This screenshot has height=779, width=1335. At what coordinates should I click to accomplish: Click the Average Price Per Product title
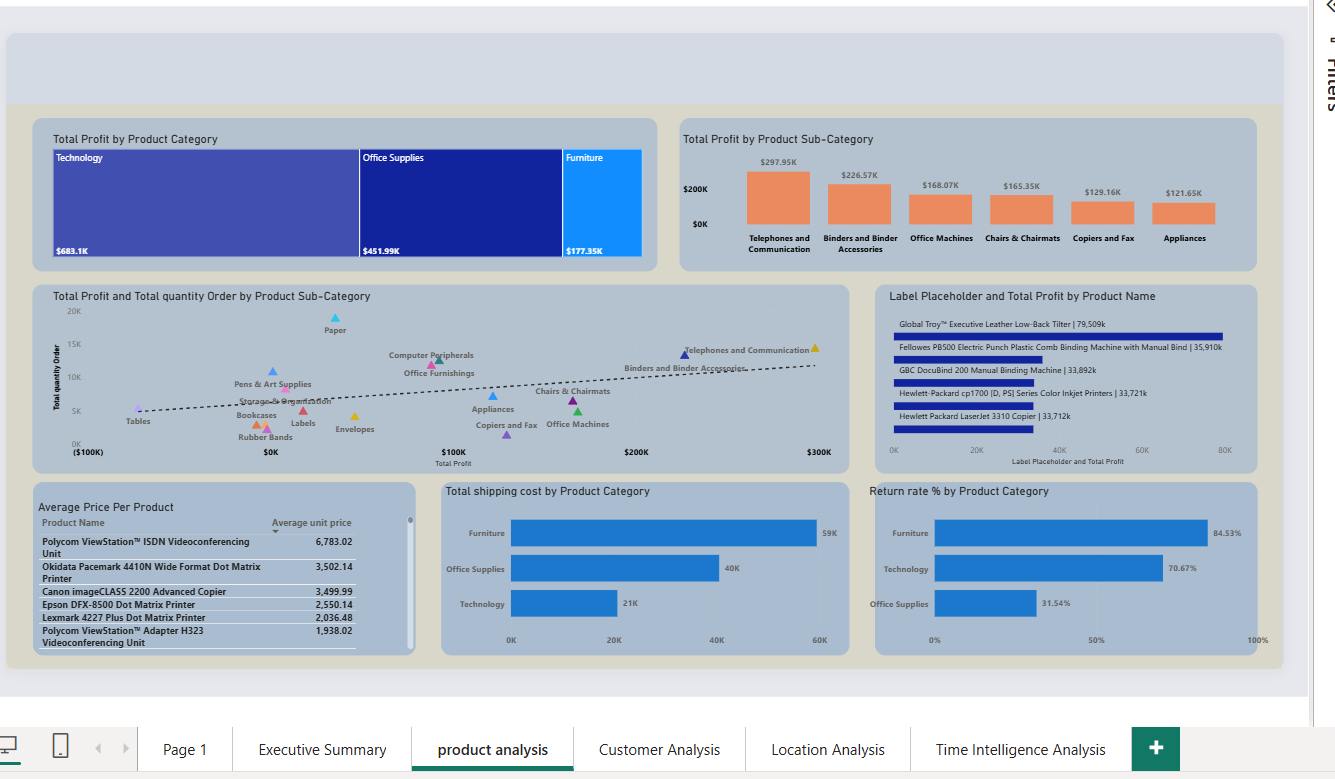[106, 507]
